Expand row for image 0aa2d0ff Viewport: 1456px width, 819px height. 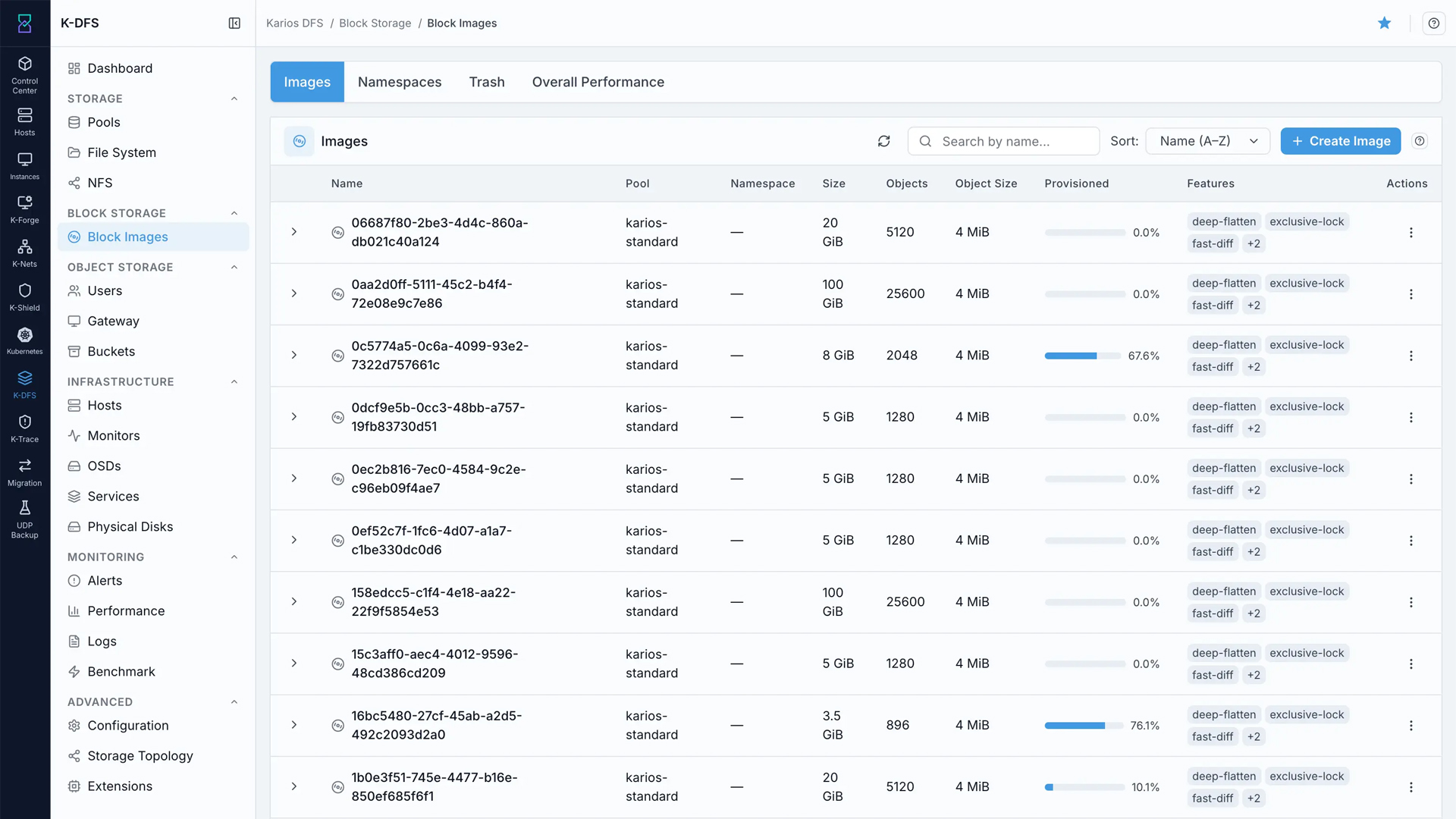(x=294, y=293)
